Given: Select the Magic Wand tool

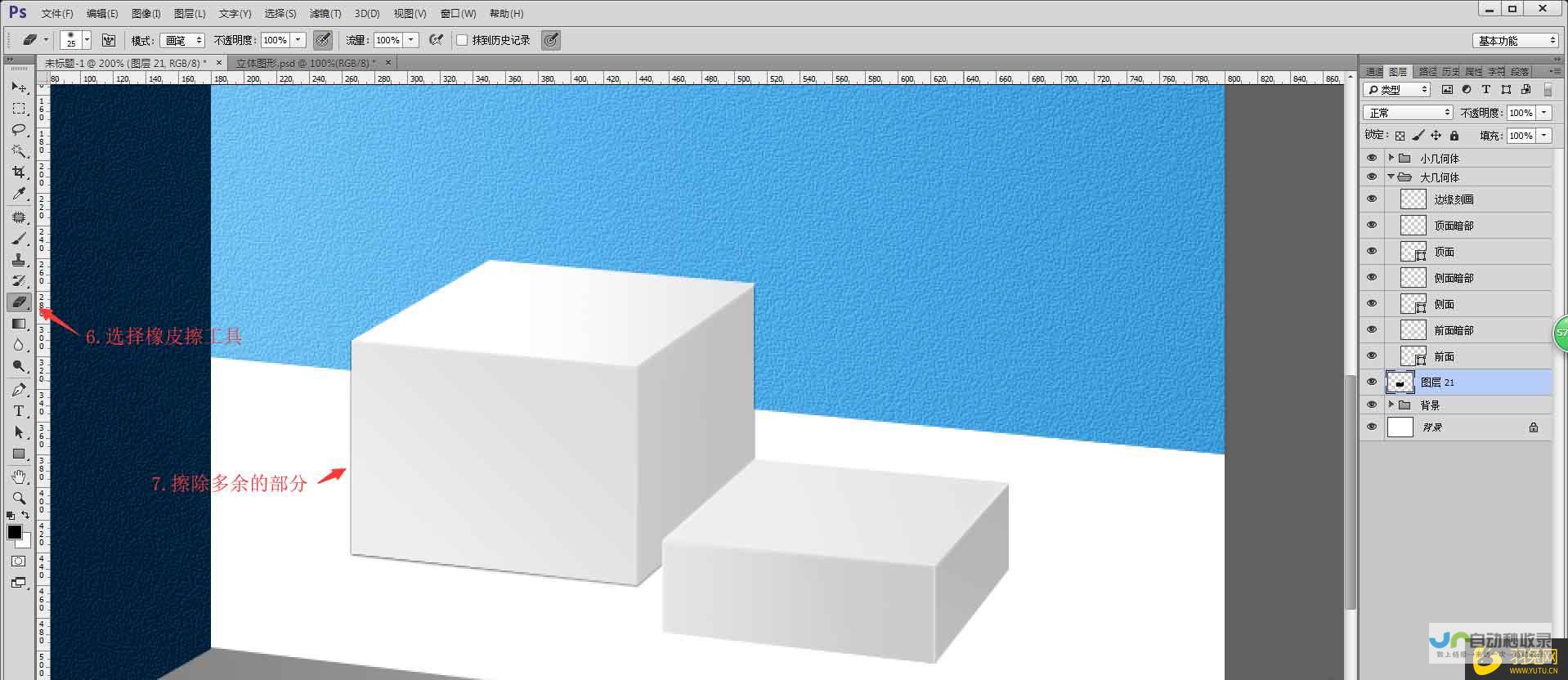Looking at the screenshot, I should coord(19,150).
